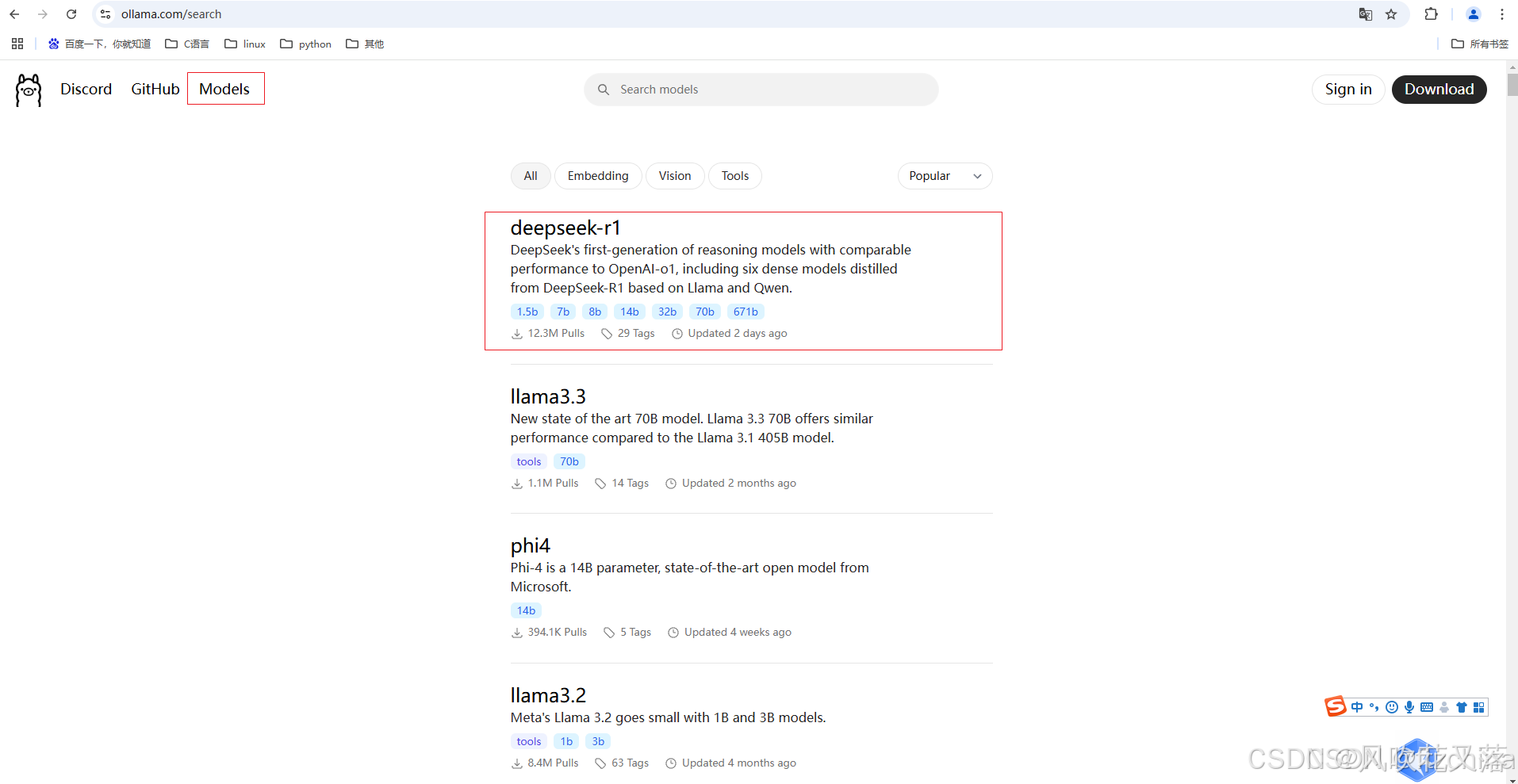1518x784 pixels.
Task: Click the Download button
Action: 1439,89
